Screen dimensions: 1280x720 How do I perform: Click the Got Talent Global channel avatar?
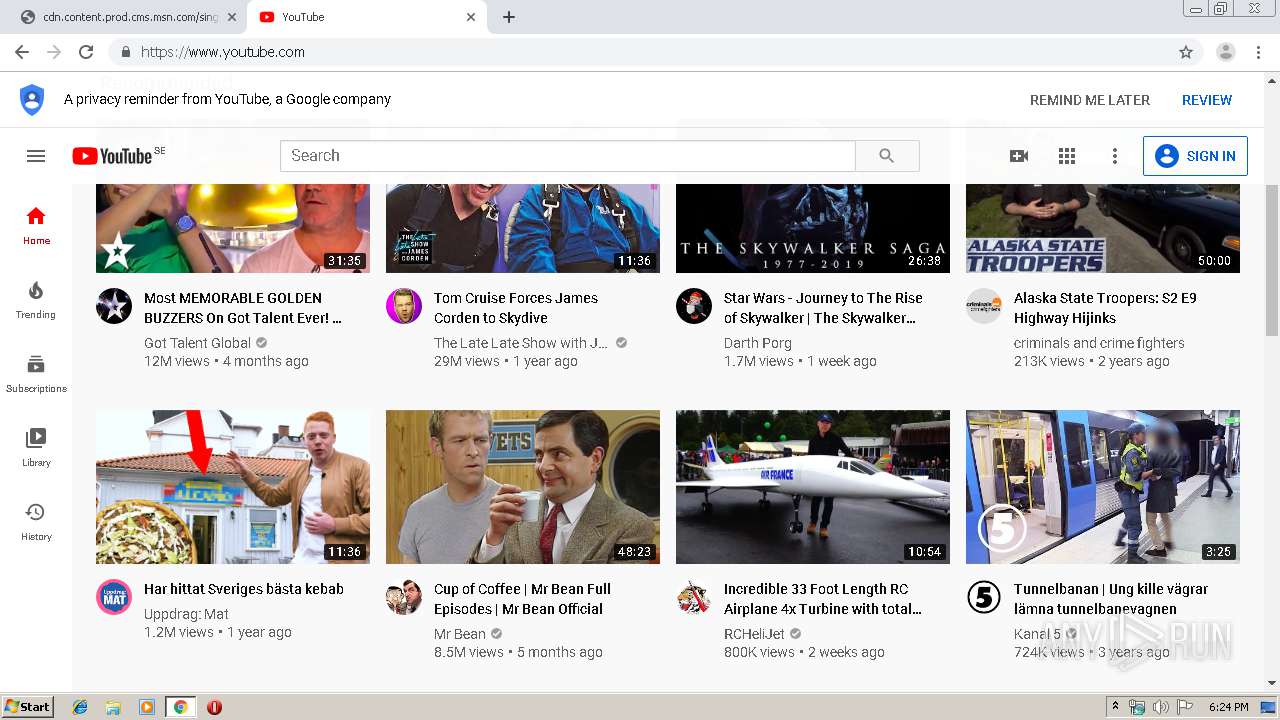coord(114,306)
